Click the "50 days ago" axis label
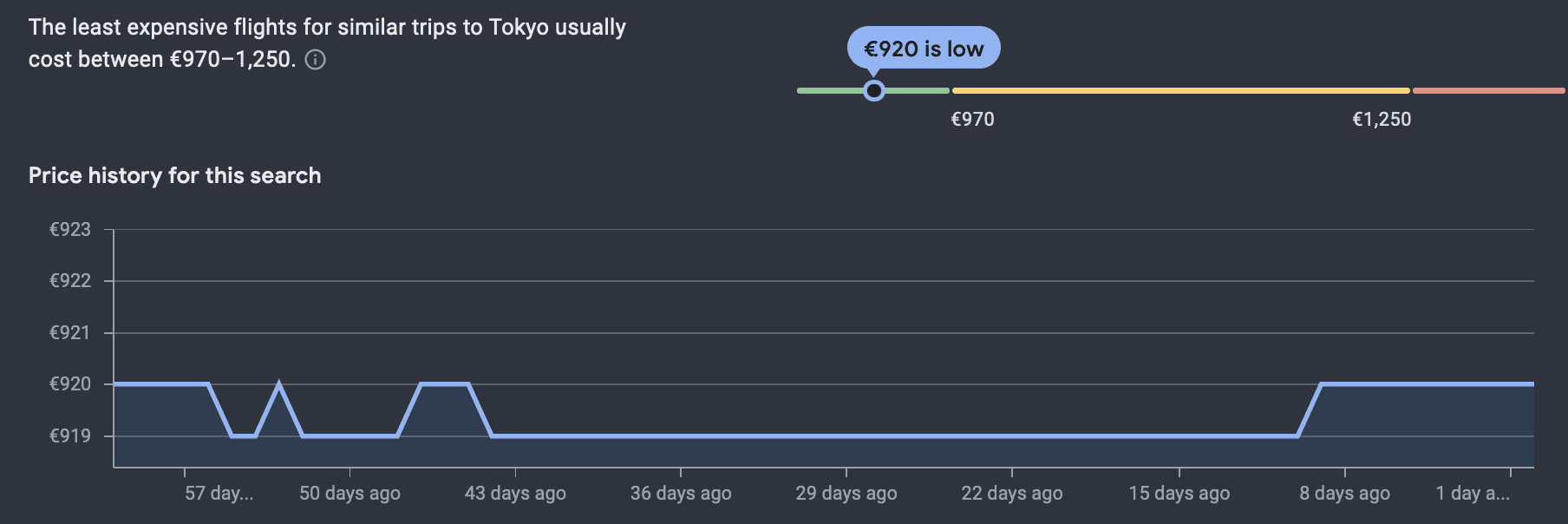 point(350,494)
